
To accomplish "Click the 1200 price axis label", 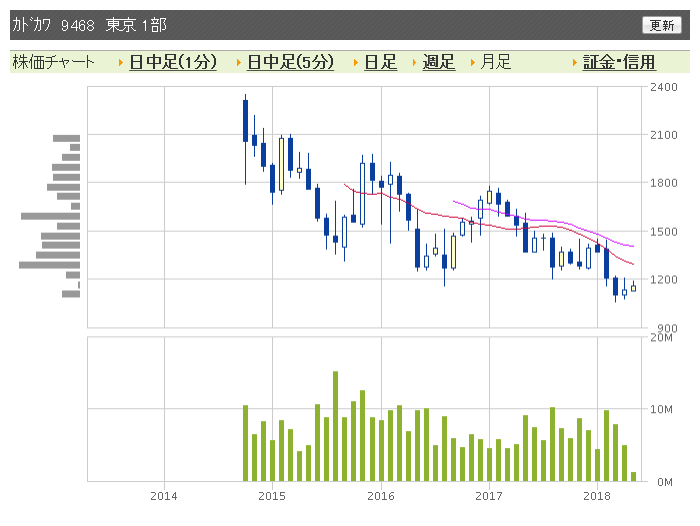I will [663, 280].
